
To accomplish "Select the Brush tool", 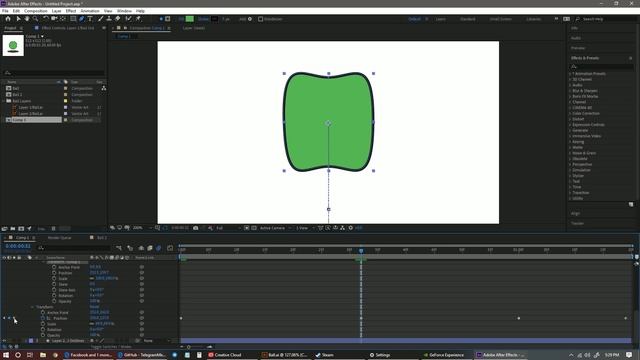I will [x=100, y=19].
